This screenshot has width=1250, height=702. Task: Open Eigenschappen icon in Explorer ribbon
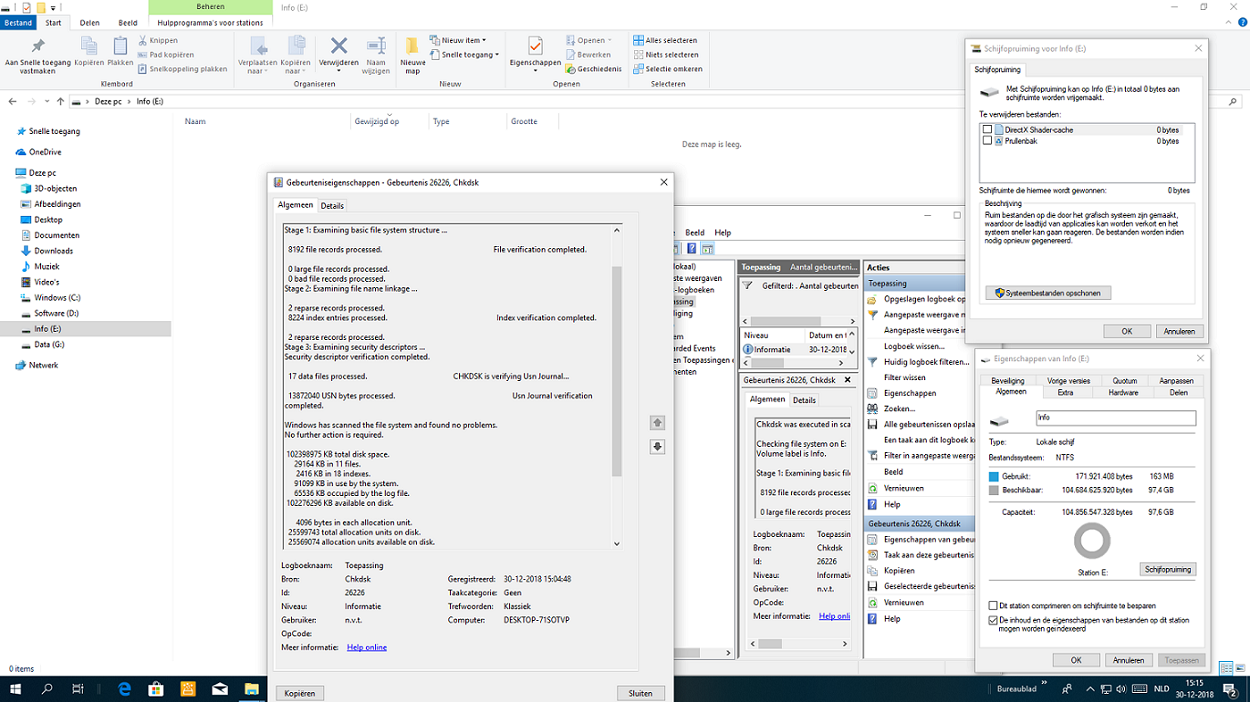(535, 46)
